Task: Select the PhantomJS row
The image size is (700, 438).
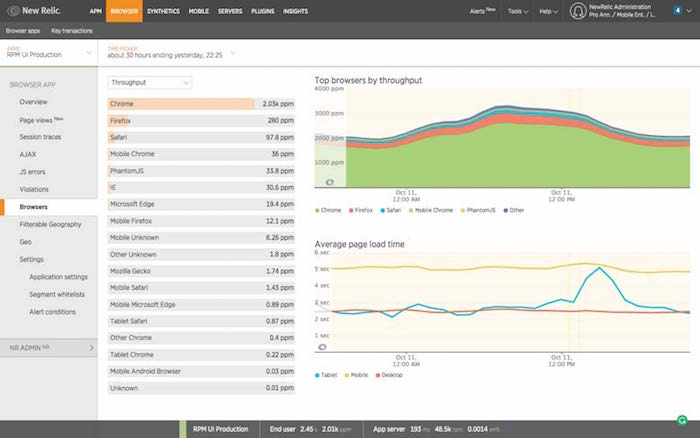Action: [x=201, y=171]
